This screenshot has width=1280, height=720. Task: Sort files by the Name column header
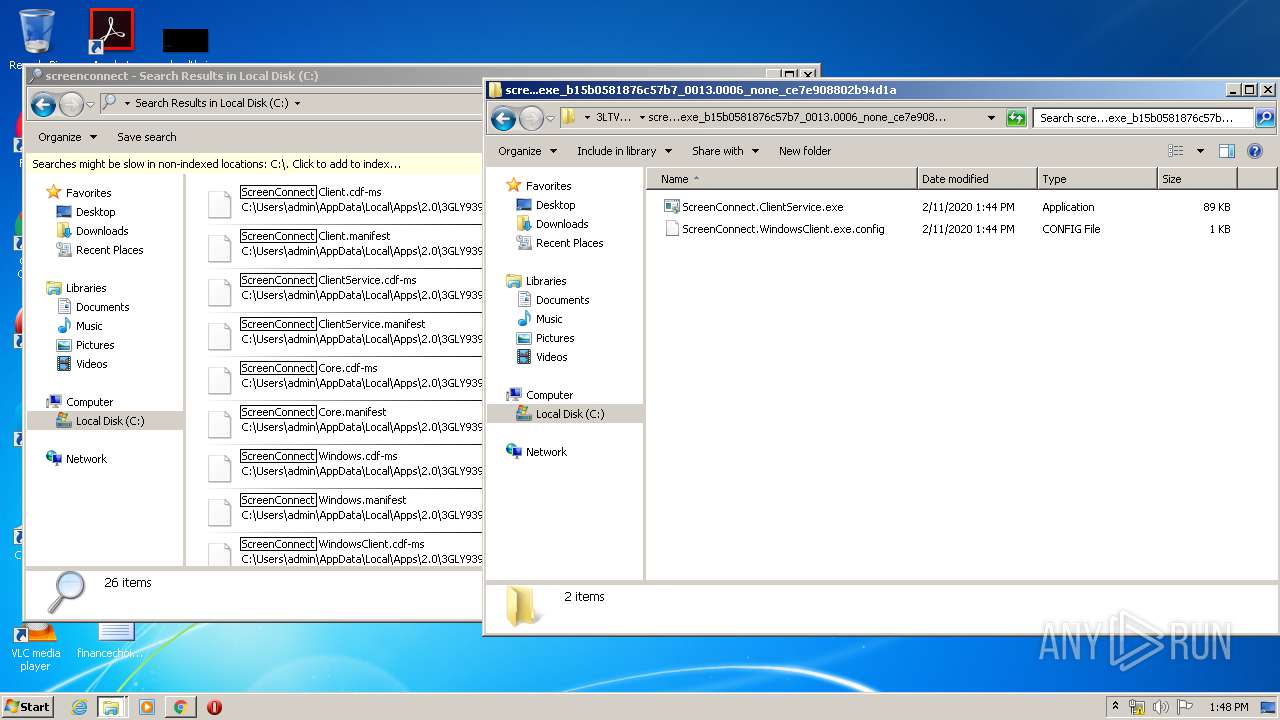pos(782,179)
